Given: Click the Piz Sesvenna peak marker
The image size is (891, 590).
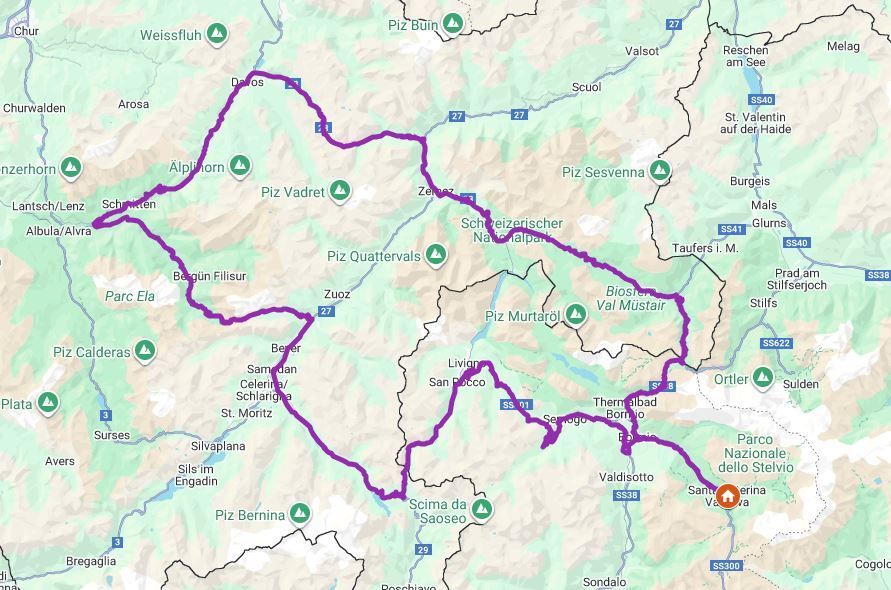Looking at the screenshot, I should pyautogui.click(x=660, y=170).
